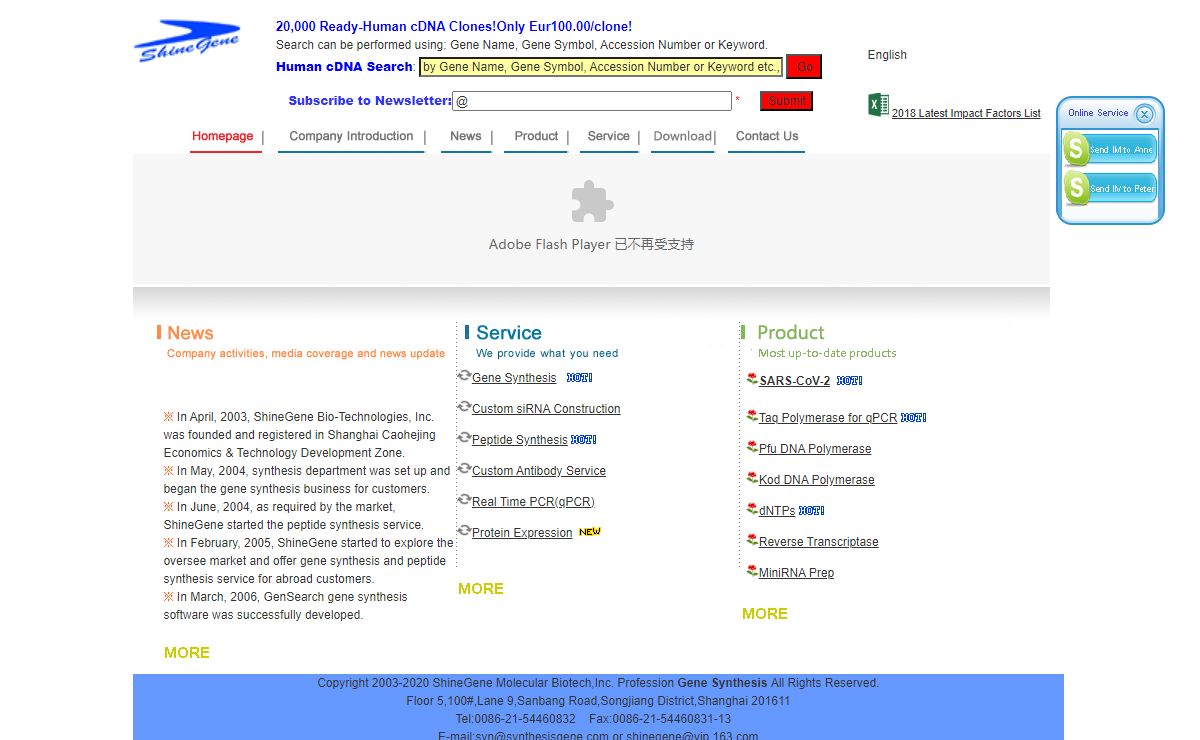
Task: Click MORE under the Product section
Action: 765,614
